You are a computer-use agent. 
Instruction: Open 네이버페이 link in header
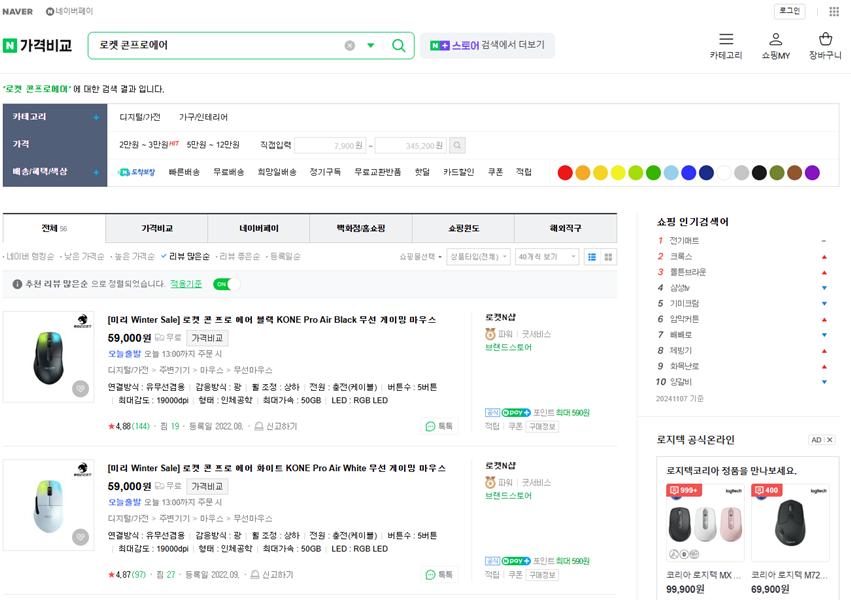tap(69, 11)
